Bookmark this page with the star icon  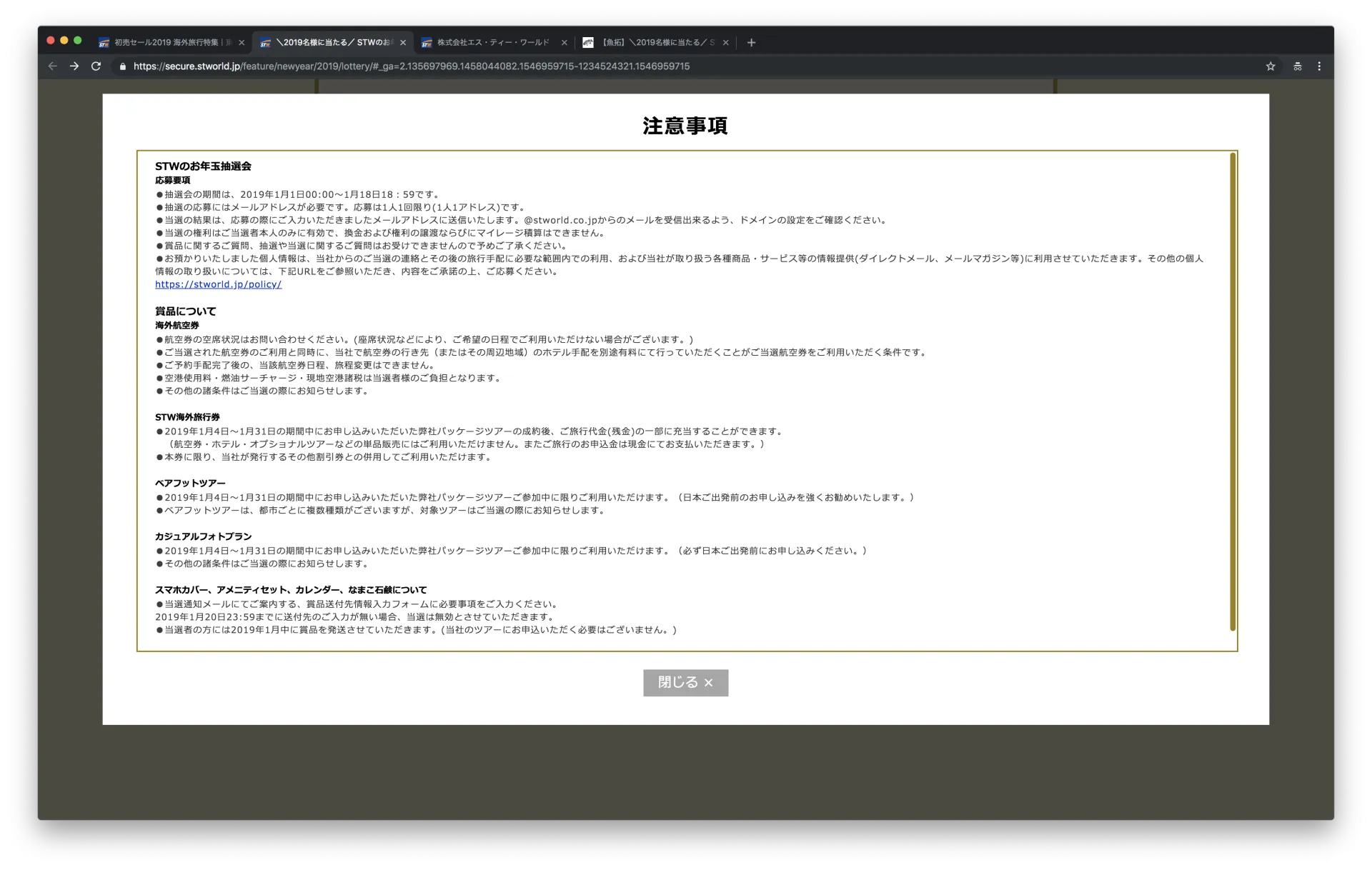pyautogui.click(x=1271, y=66)
